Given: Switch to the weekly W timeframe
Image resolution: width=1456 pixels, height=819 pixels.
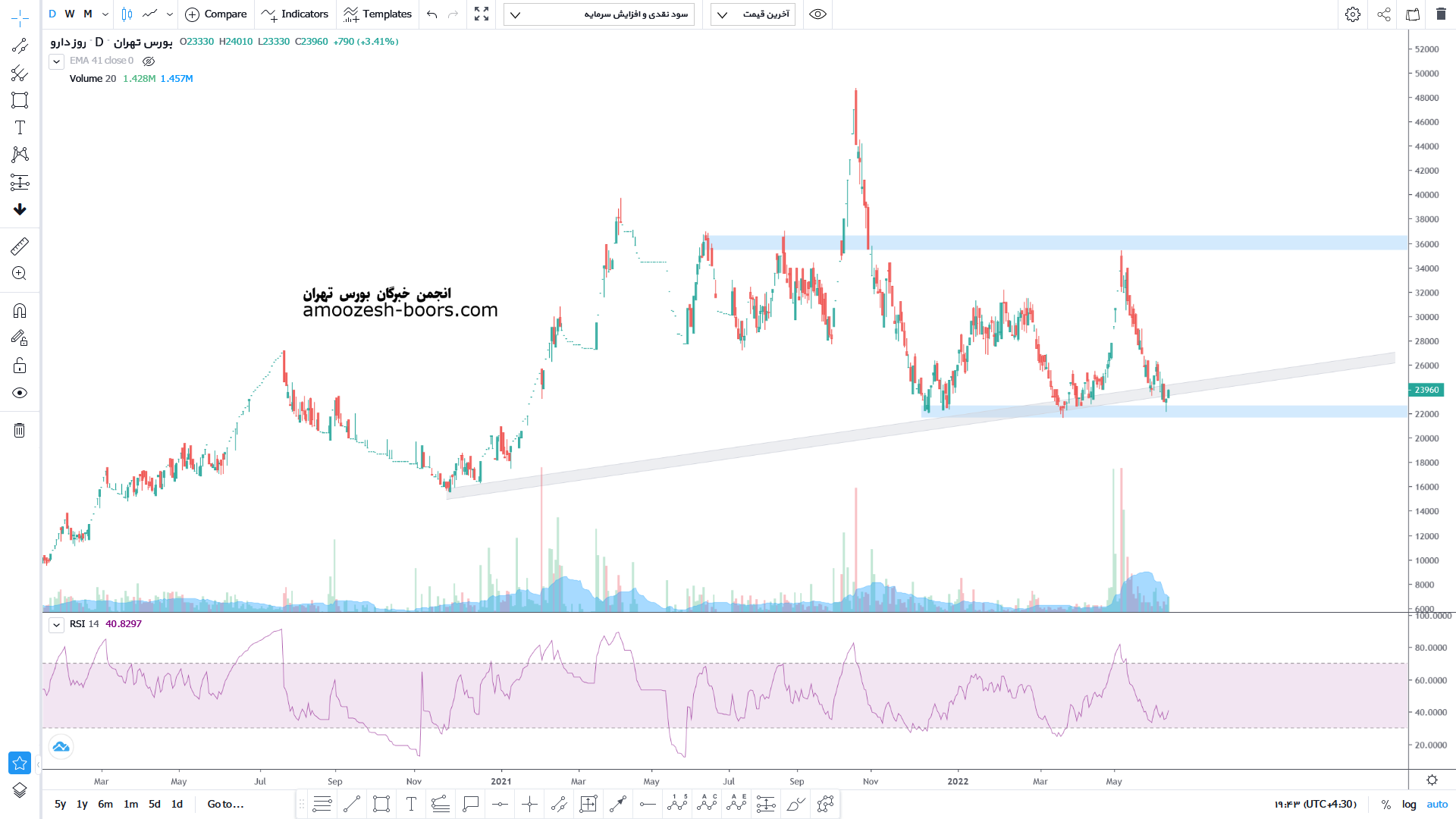Looking at the screenshot, I should [x=70, y=14].
